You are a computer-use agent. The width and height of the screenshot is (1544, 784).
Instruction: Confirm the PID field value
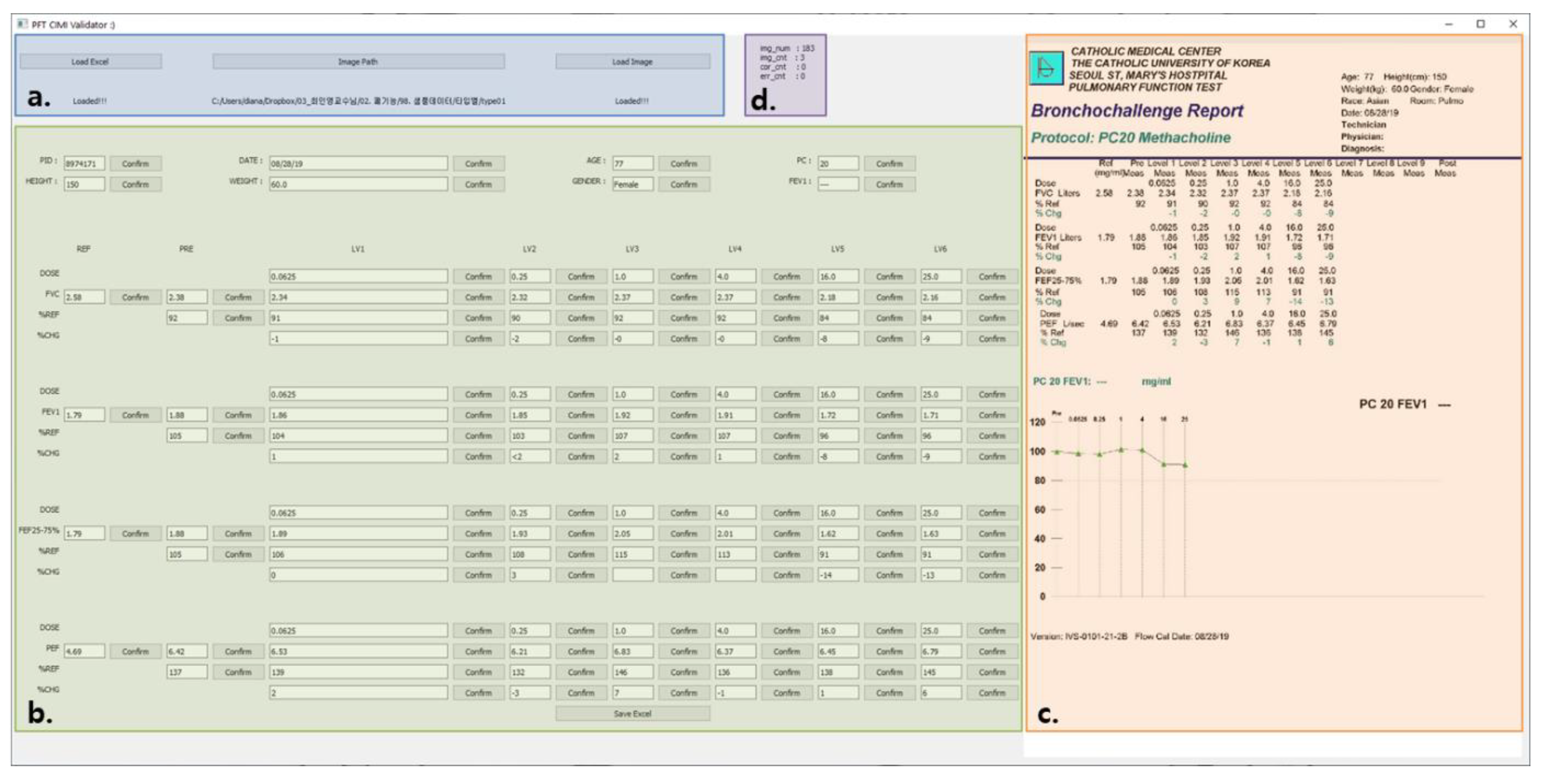(x=135, y=164)
